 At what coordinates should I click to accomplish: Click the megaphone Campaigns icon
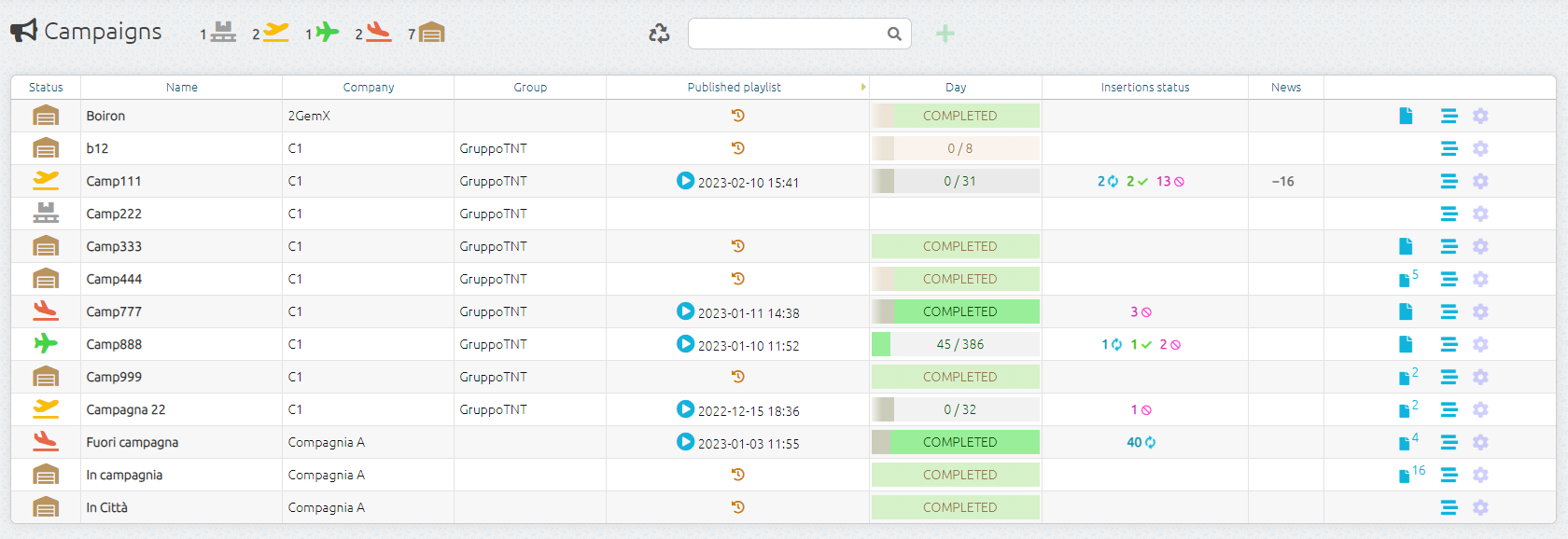point(24,31)
